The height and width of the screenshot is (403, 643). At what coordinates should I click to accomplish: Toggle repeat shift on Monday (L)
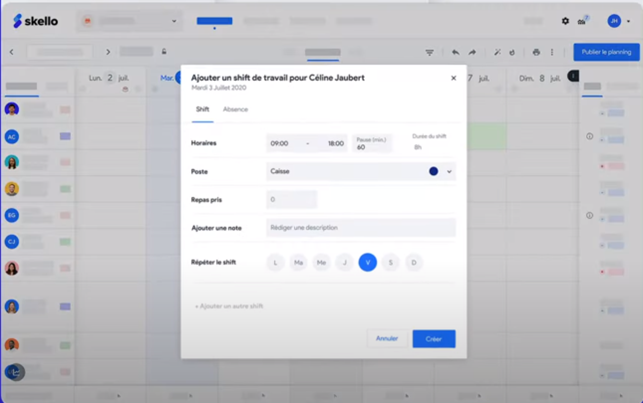[x=275, y=262]
